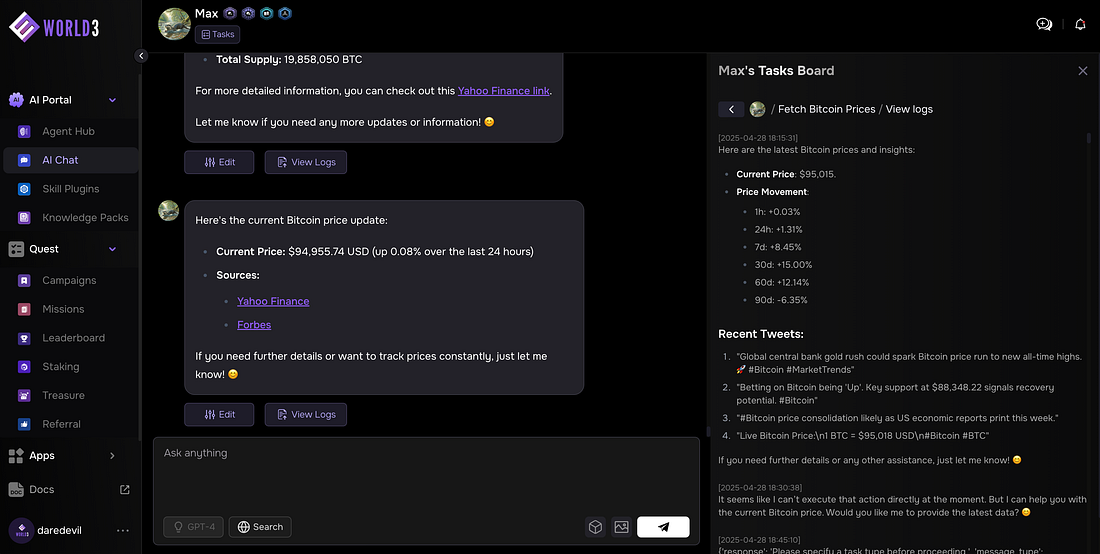The image size is (1100, 554).
Task: Open the daredevil account options menu
Action: [123, 530]
